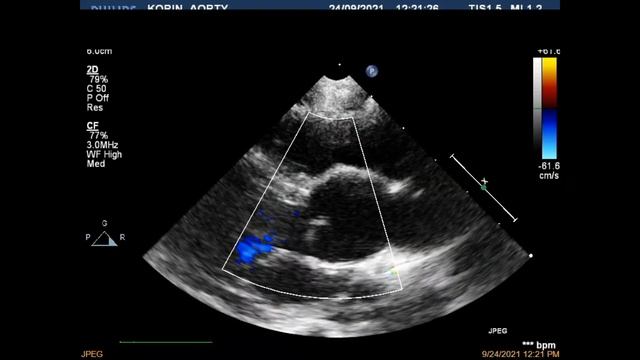
Task: Click the bpm heart rate readout
Action: click(539, 345)
